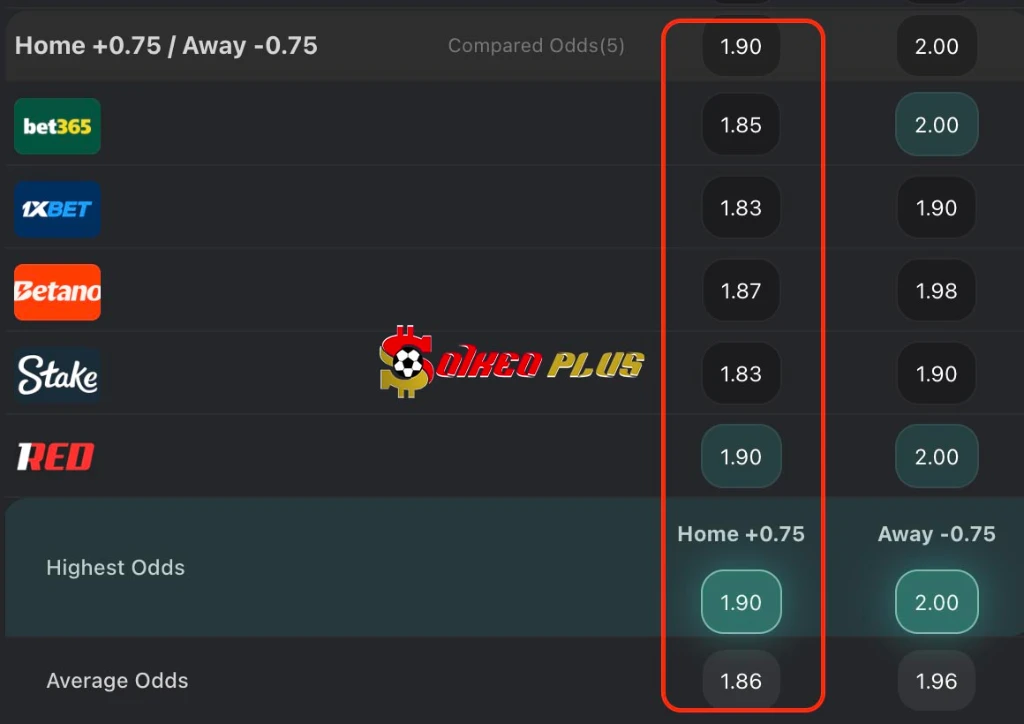Click the bet365 bookmaker logo

pos(57,126)
